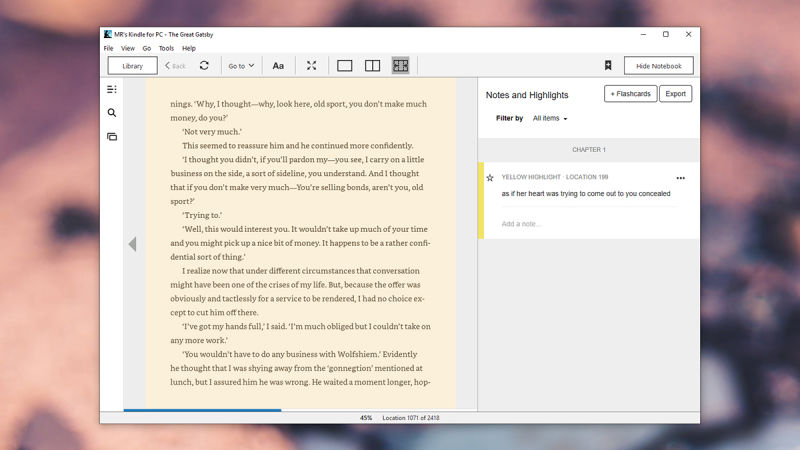The image size is (800, 450).
Task: Open the Go to dropdown
Action: pos(241,66)
